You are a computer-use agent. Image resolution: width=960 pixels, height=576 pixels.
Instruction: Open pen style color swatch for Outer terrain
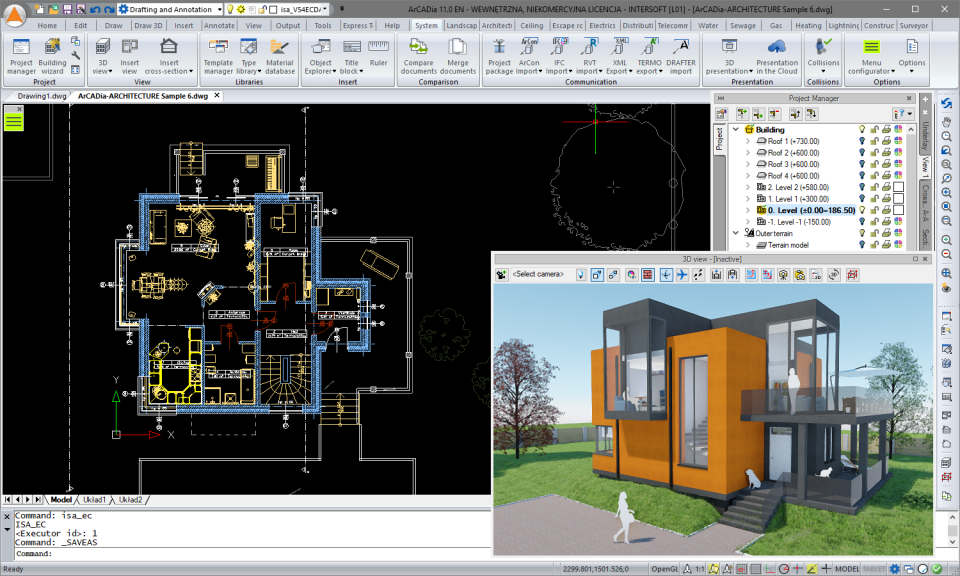(x=896, y=232)
